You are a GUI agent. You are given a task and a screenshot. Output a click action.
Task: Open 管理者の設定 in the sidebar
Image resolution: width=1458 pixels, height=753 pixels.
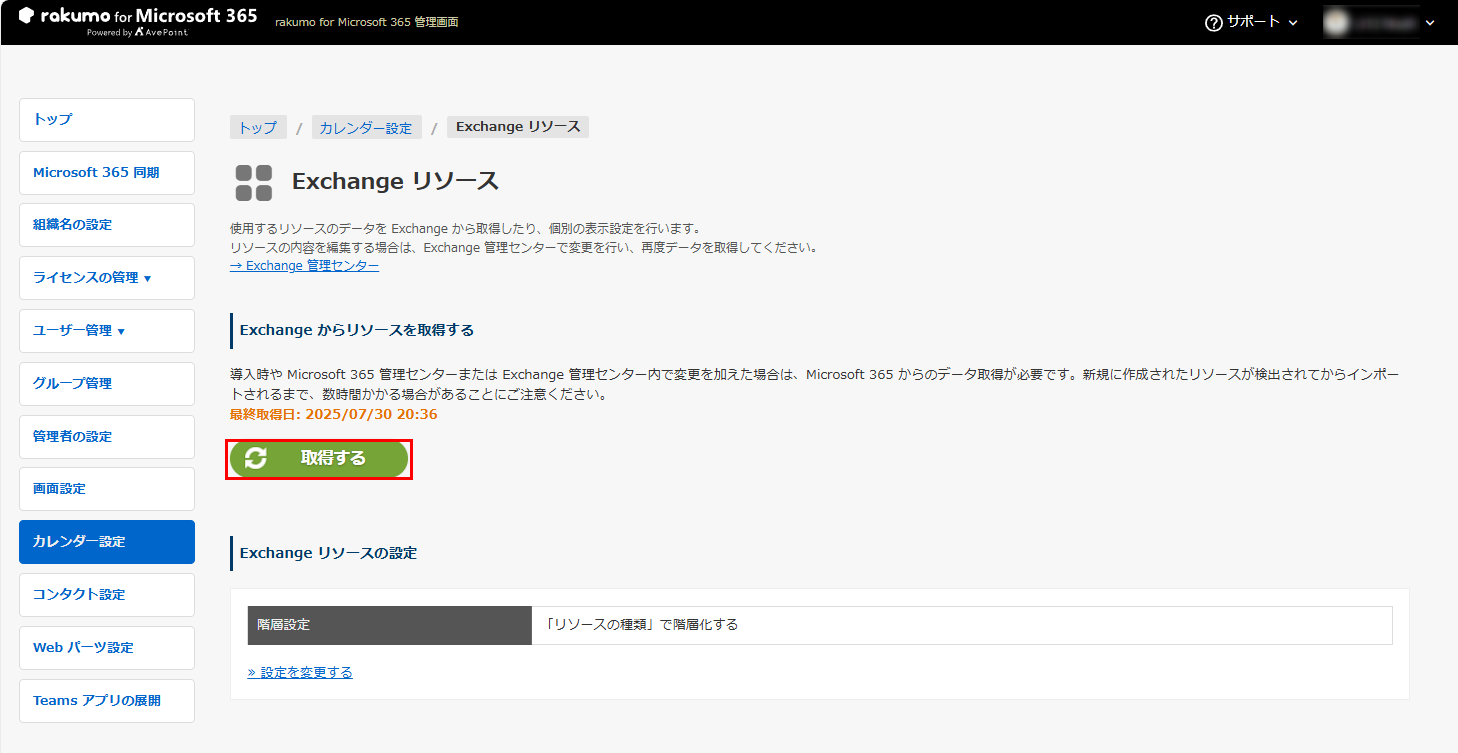[107, 437]
